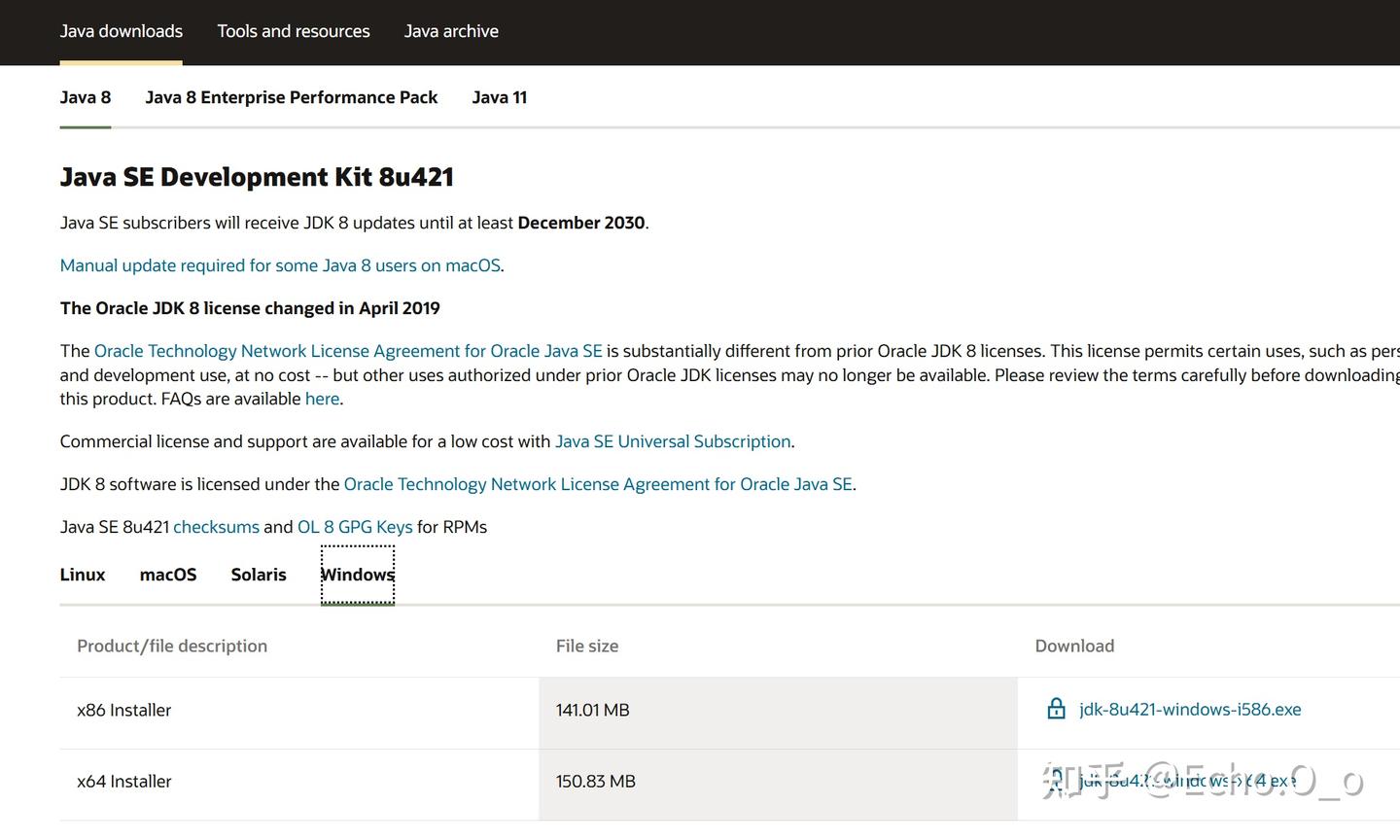Switch to the Java archive tab
Screen dimensions: 1400x840
[x=451, y=31]
